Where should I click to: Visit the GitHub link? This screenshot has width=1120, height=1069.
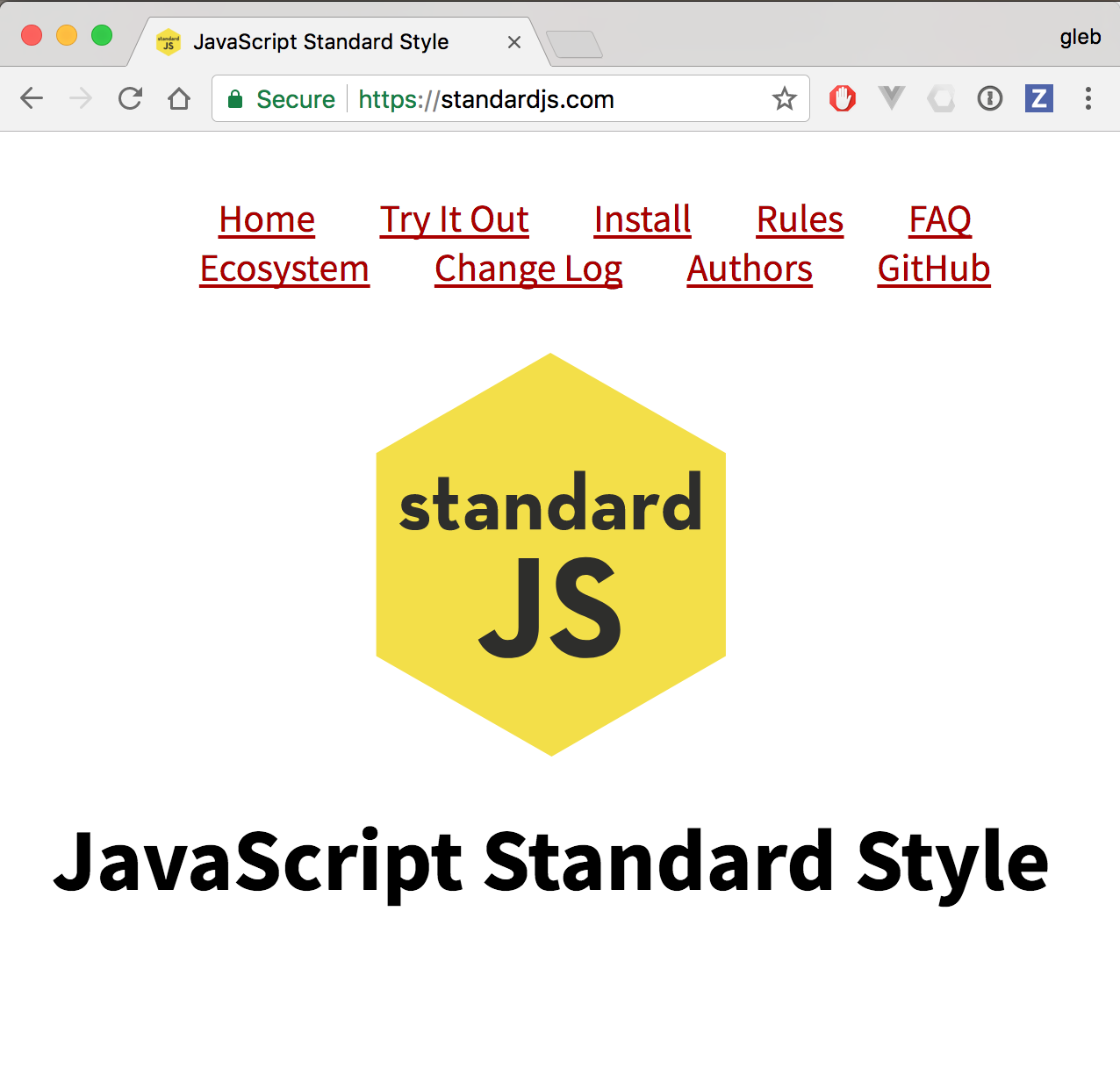934,269
